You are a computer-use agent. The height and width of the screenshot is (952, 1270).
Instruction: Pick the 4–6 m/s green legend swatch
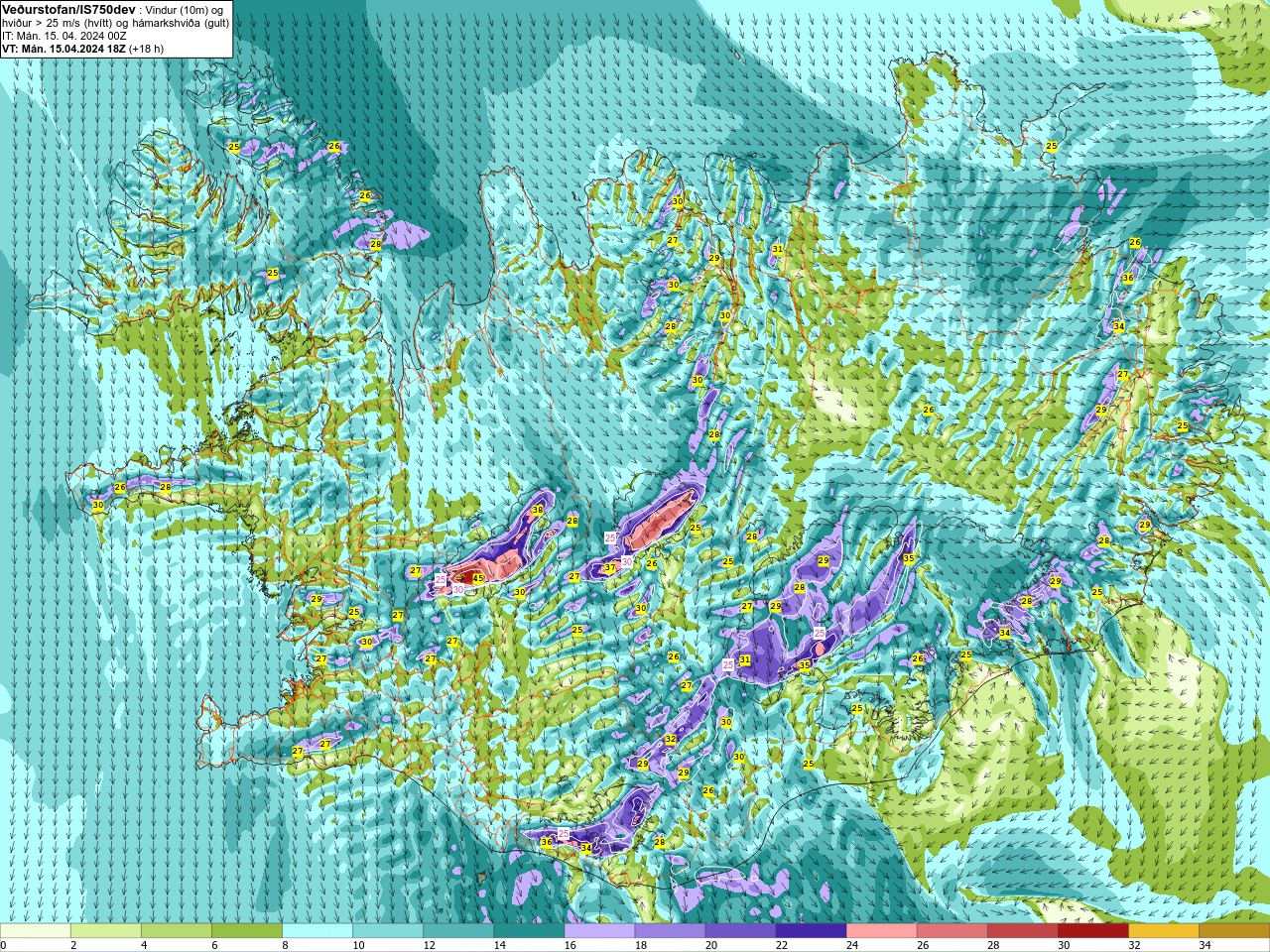pyautogui.click(x=177, y=931)
